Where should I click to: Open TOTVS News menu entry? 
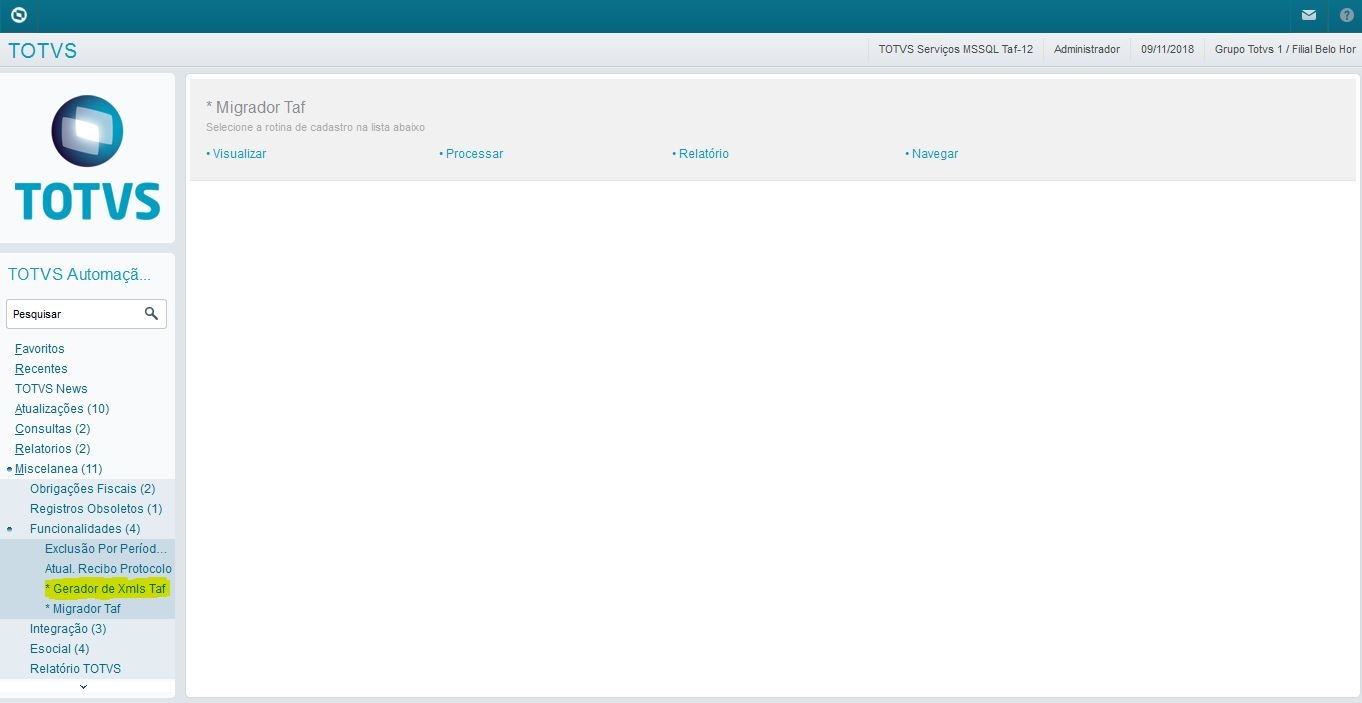[x=51, y=389]
